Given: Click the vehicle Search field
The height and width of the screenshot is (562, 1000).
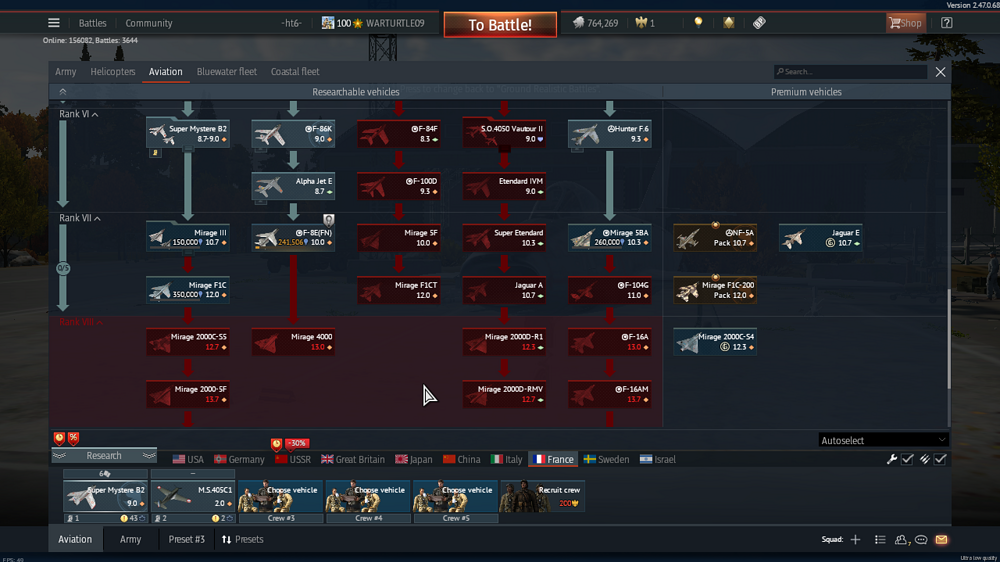Looking at the screenshot, I should coord(850,71).
